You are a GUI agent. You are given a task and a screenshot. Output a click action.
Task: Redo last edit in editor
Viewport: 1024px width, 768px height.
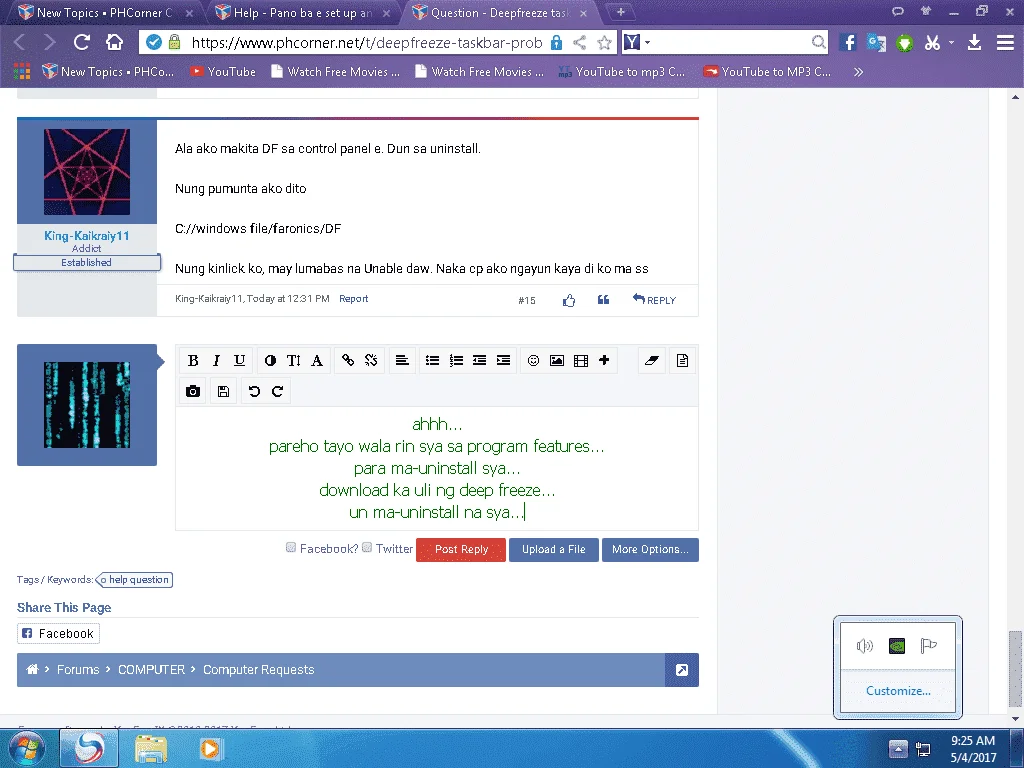(x=278, y=391)
